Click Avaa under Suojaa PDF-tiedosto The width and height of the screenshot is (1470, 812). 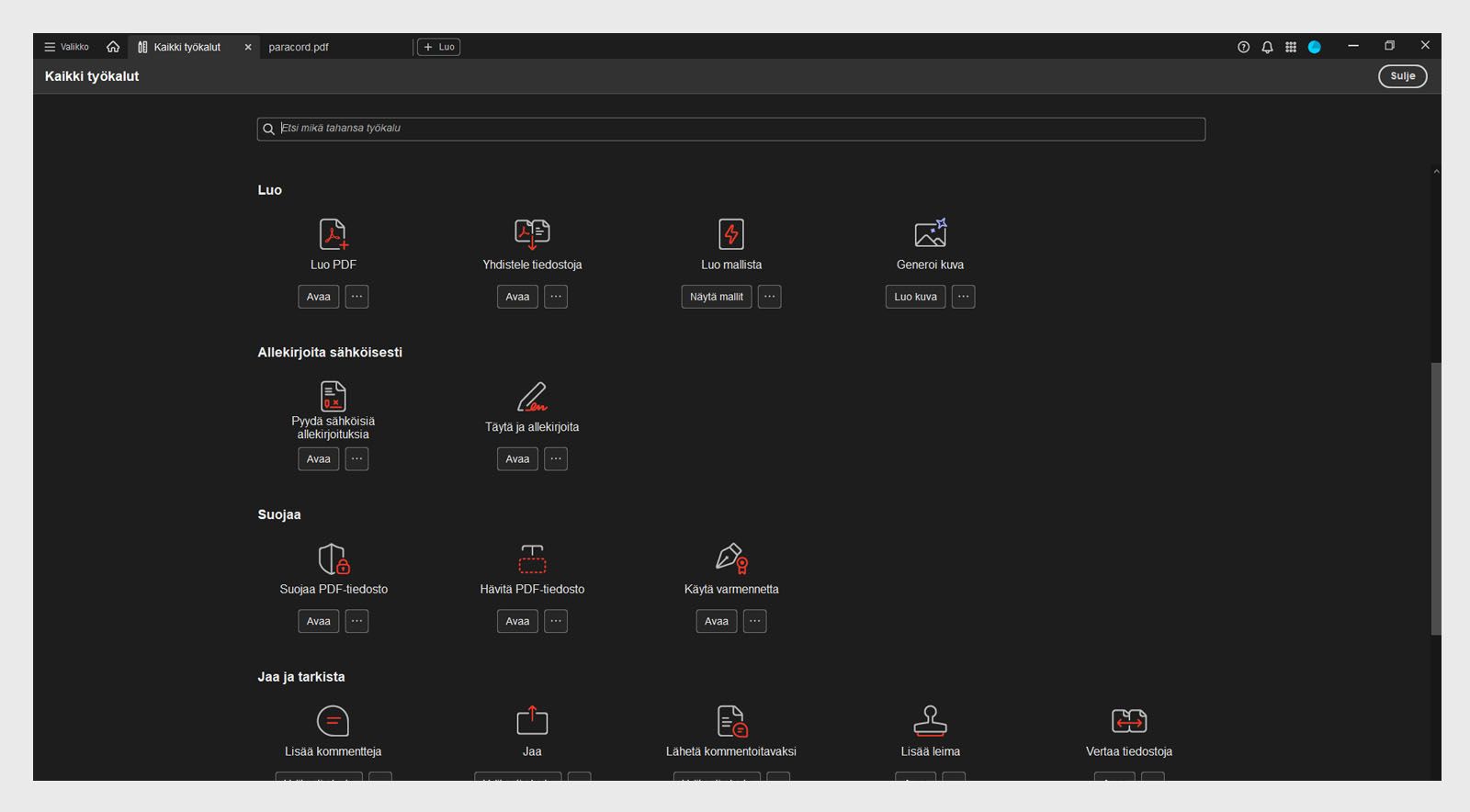[x=318, y=622]
